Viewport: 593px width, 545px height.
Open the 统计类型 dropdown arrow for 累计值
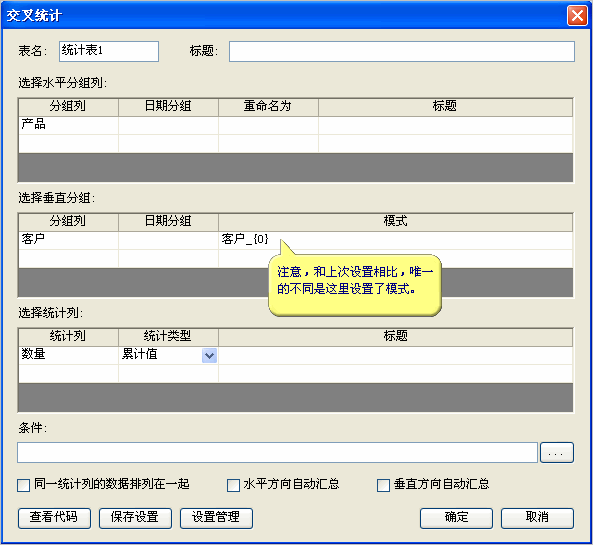[209, 356]
